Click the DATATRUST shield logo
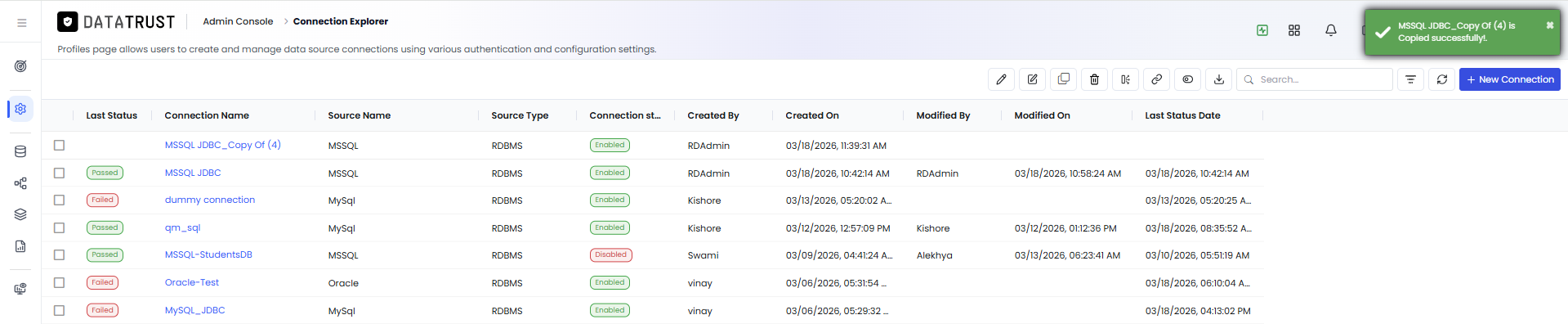This screenshot has height=324, width=1568. click(x=68, y=22)
